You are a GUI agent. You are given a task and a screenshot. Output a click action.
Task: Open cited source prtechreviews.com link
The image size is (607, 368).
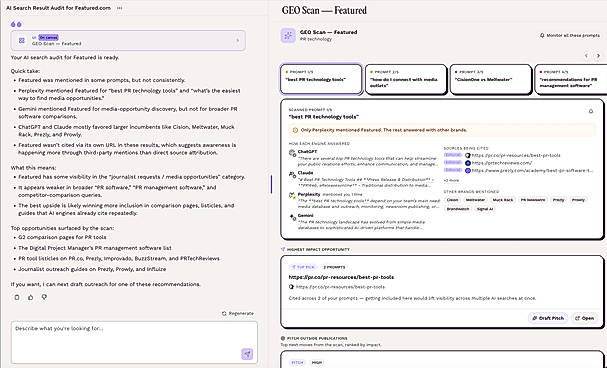502,163
